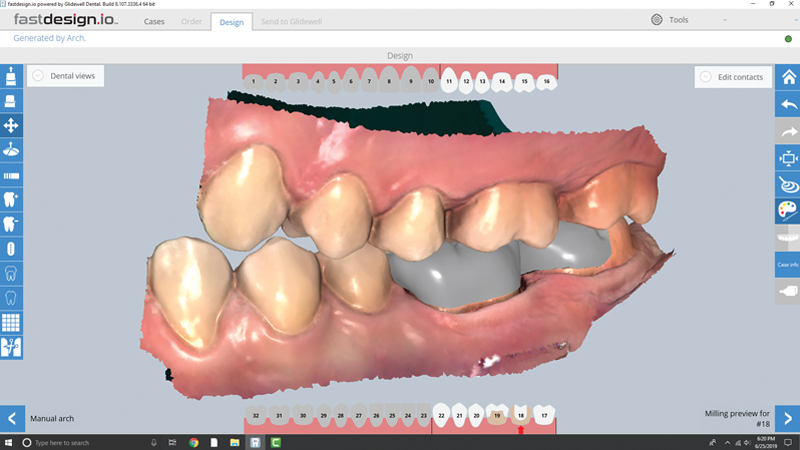This screenshot has width=800, height=450.
Task: Expand the Edit contacts panel
Action: click(733, 77)
